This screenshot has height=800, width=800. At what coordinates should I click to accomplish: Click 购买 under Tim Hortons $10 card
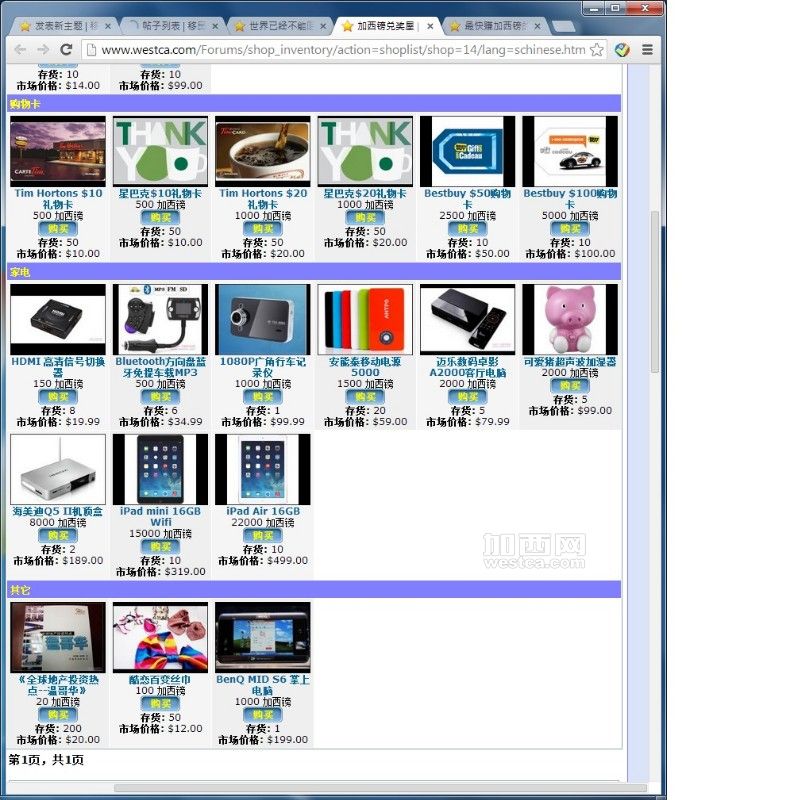click(58, 229)
